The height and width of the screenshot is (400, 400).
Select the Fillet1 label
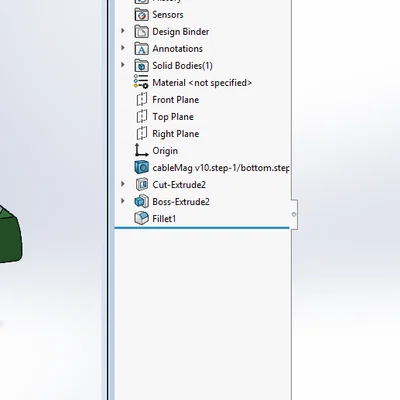[164, 219]
